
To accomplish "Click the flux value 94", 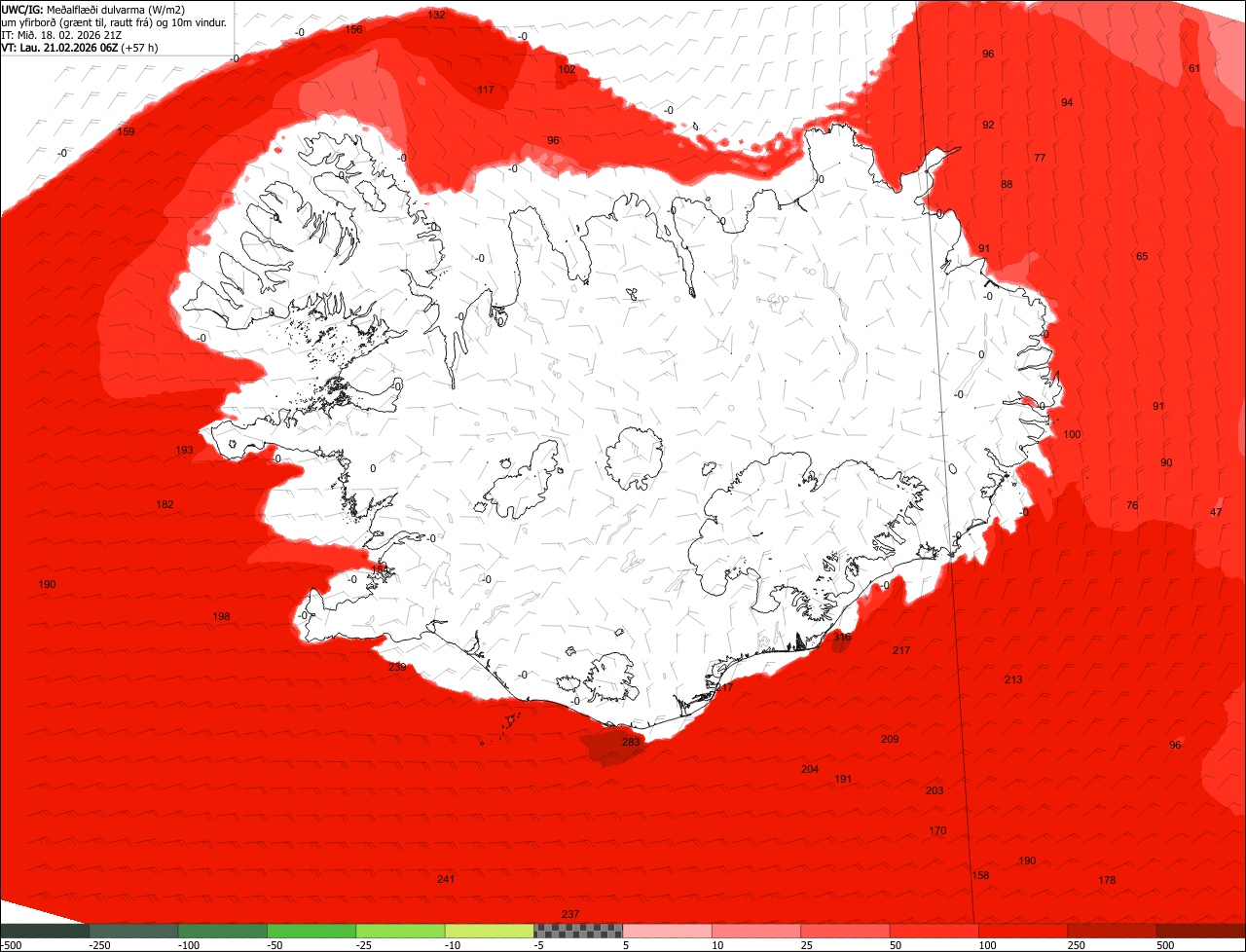I will [1067, 102].
